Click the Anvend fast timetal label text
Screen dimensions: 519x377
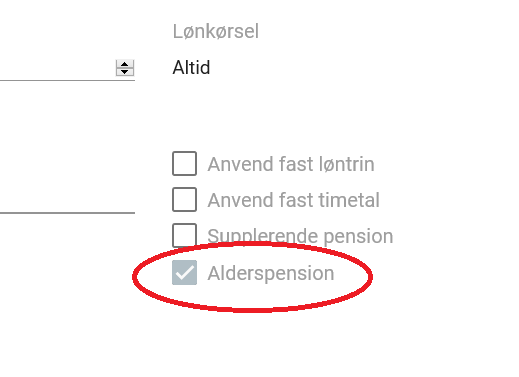click(x=293, y=200)
